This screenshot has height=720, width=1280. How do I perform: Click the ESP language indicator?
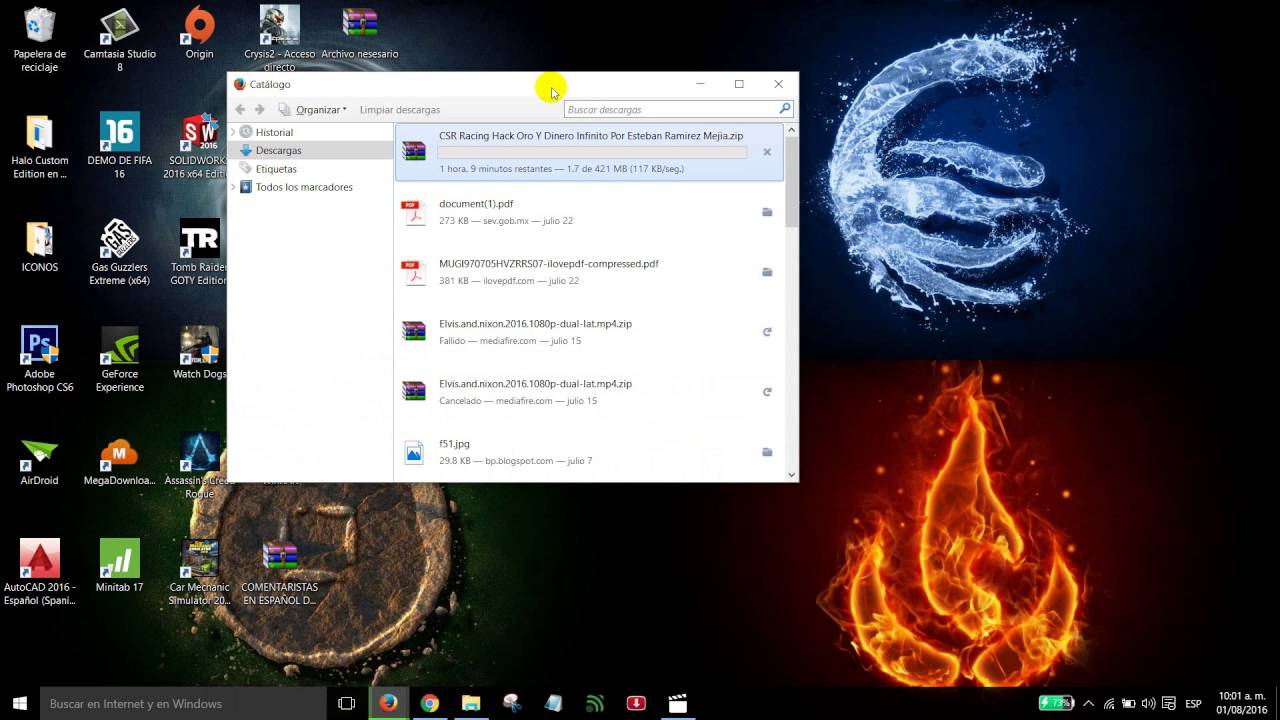[1193, 703]
